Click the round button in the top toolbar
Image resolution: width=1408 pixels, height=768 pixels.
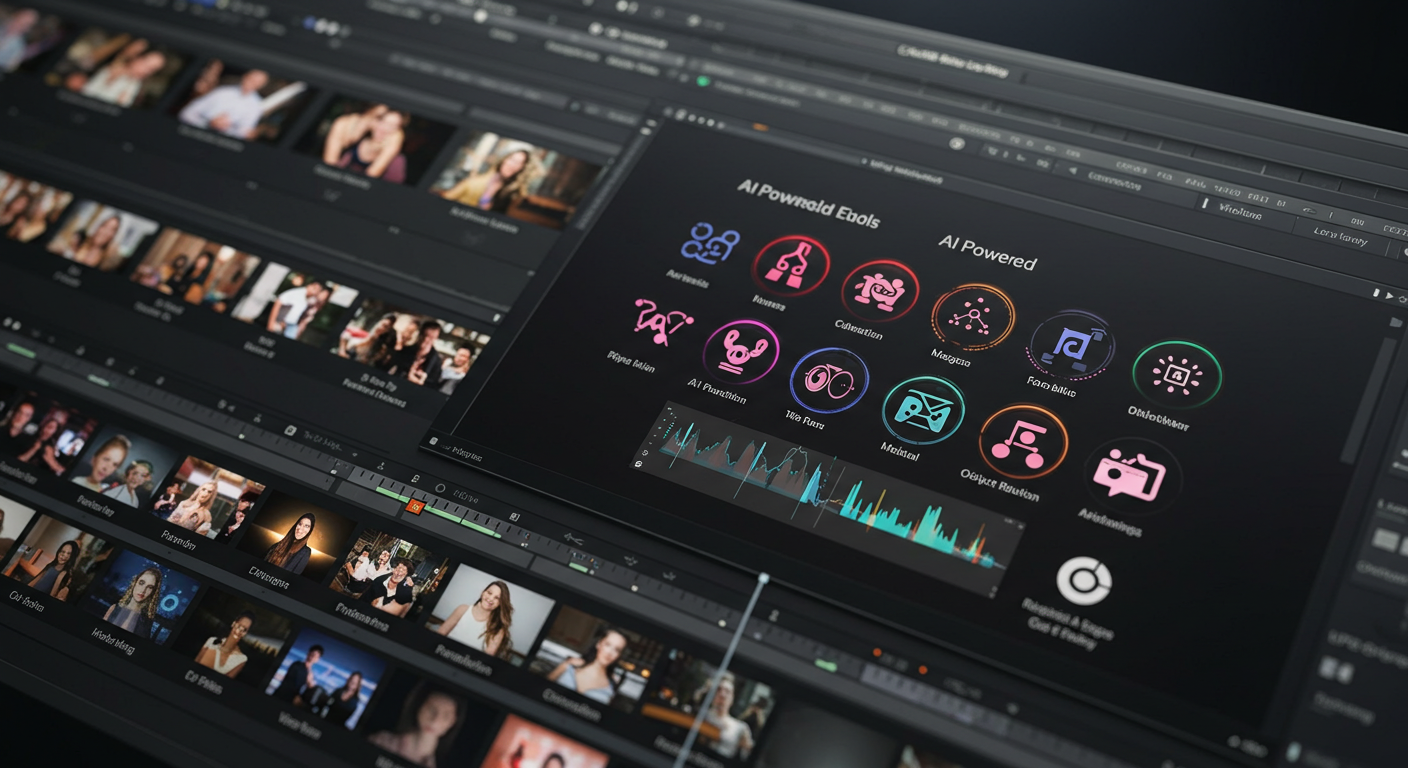(957, 144)
